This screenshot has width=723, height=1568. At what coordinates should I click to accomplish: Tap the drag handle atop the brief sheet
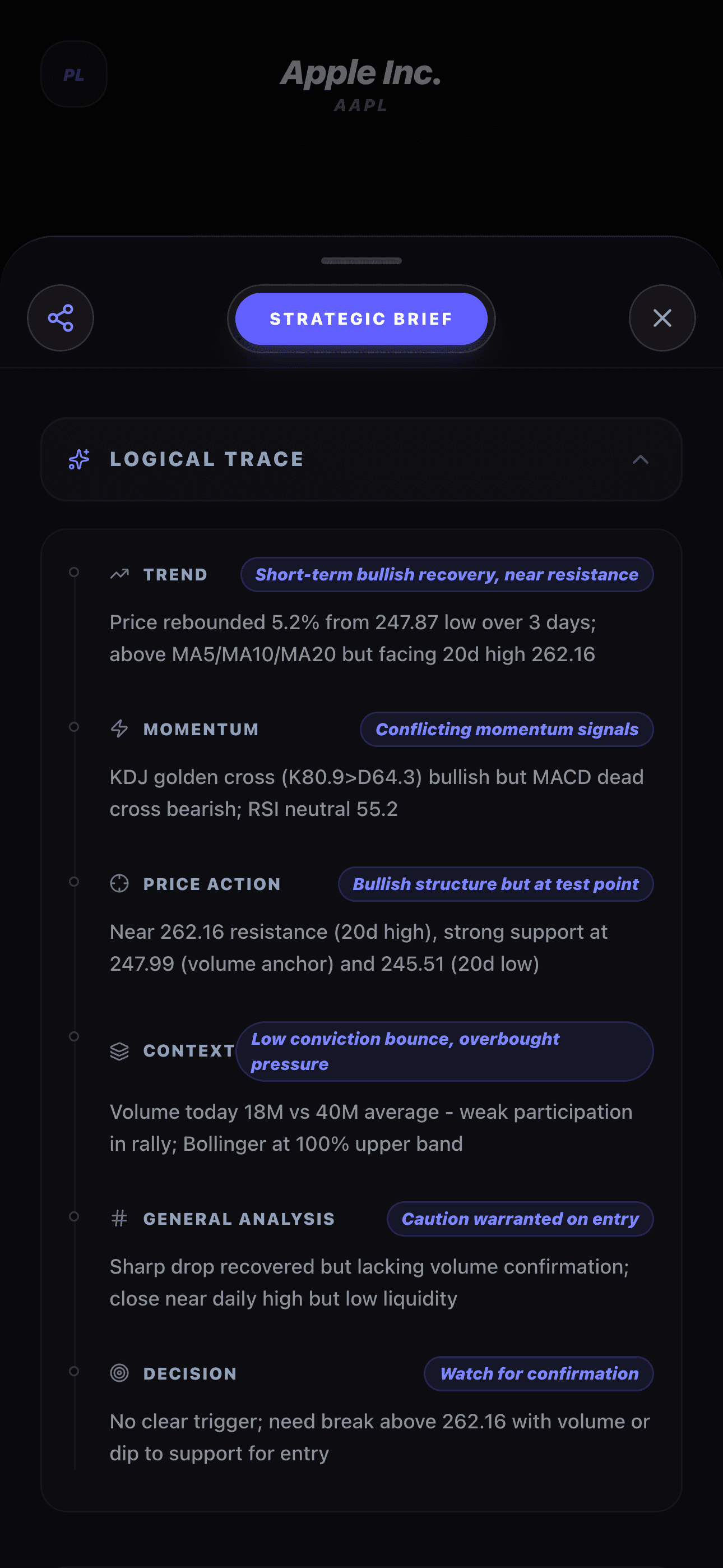tap(361, 261)
